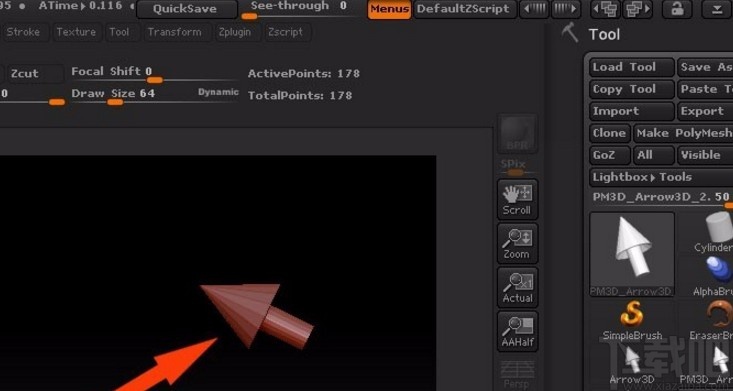Select the Arrow3D tool icon
The image size is (733, 391).
click(x=632, y=365)
